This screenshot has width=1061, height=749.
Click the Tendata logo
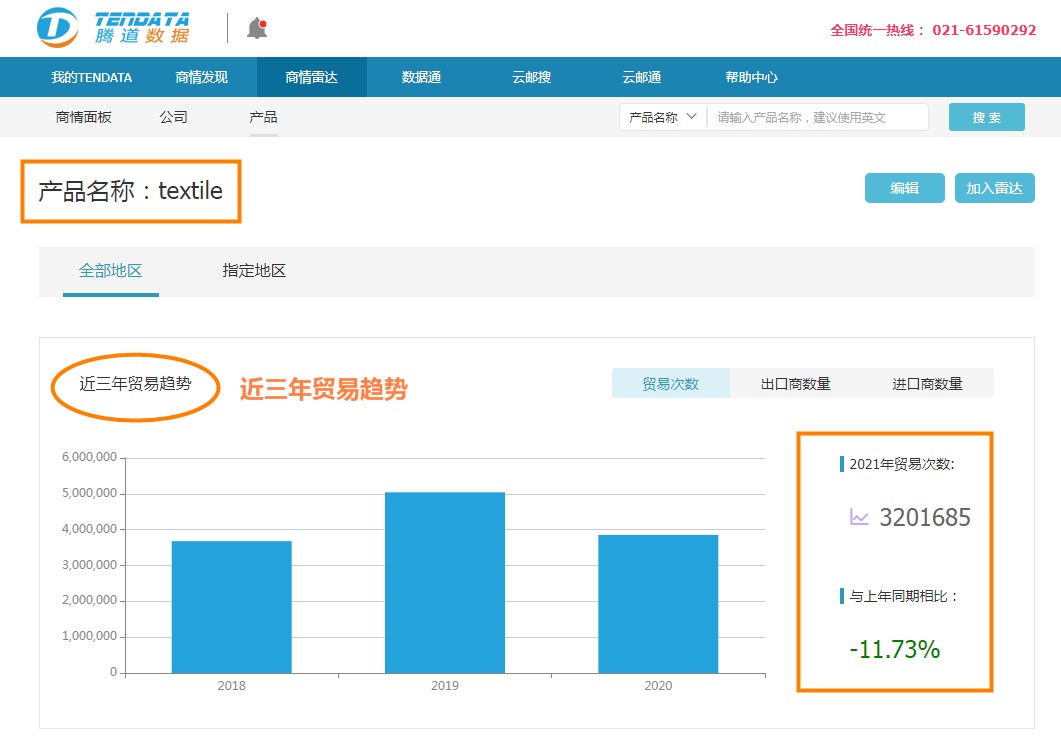(113, 28)
